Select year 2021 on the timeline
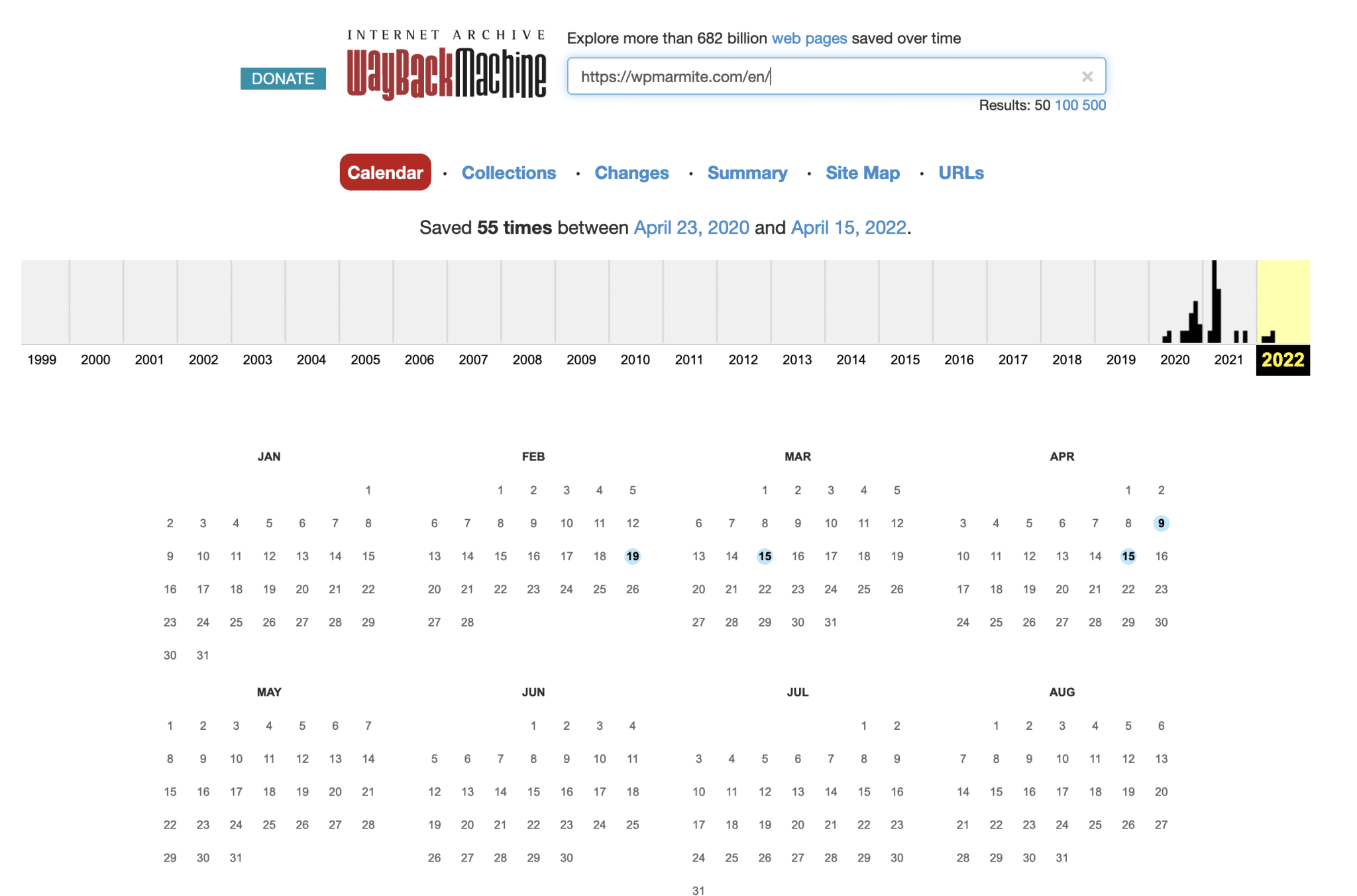The width and height of the screenshot is (1357, 896). (x=1228, y=360)
